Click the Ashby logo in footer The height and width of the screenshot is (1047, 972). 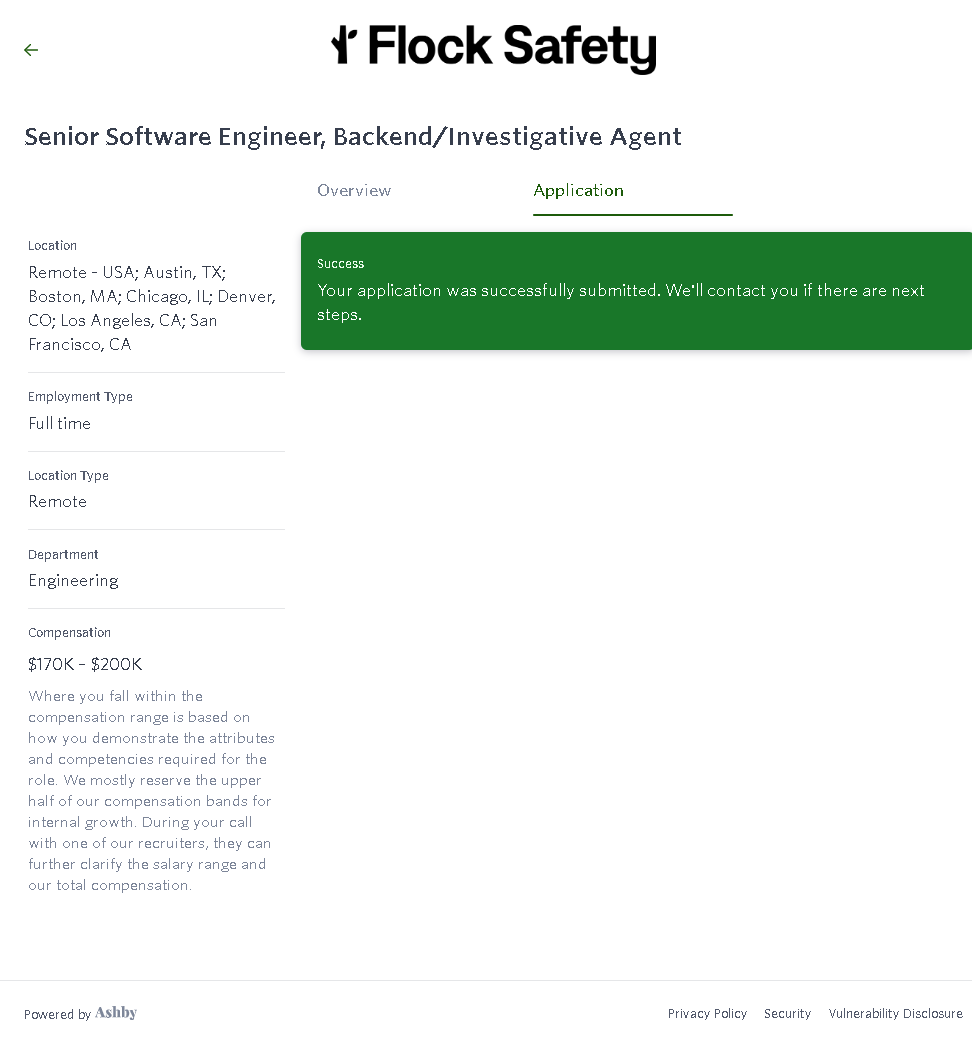click(x=116, y=1013)
